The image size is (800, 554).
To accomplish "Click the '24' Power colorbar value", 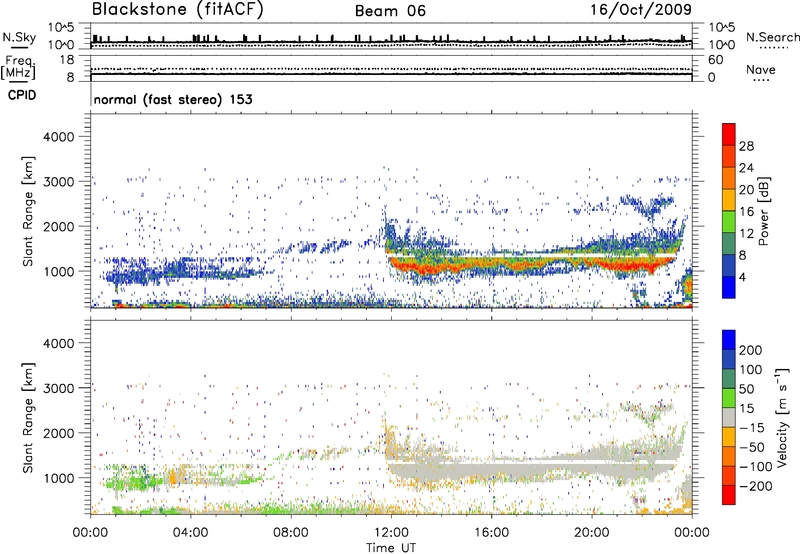I will (746, 168).
